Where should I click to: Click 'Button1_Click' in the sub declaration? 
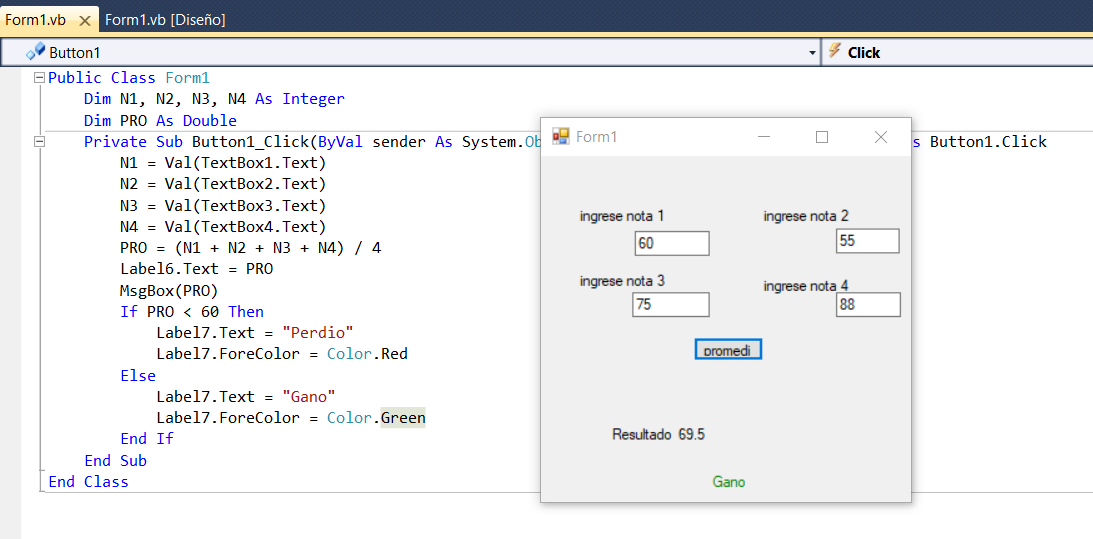click(250, 142)
